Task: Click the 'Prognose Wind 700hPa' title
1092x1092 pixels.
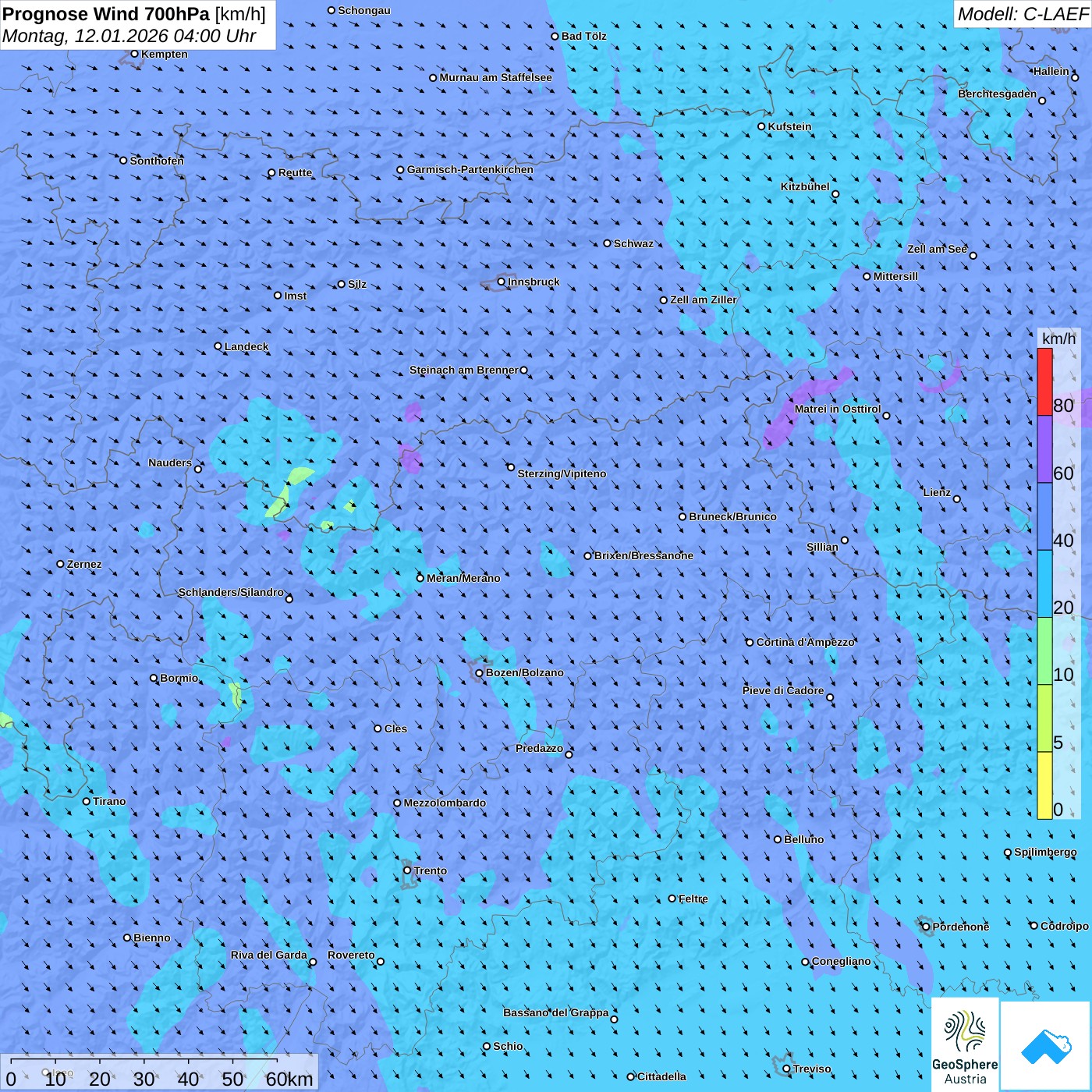Action: (x=106, y=14)
